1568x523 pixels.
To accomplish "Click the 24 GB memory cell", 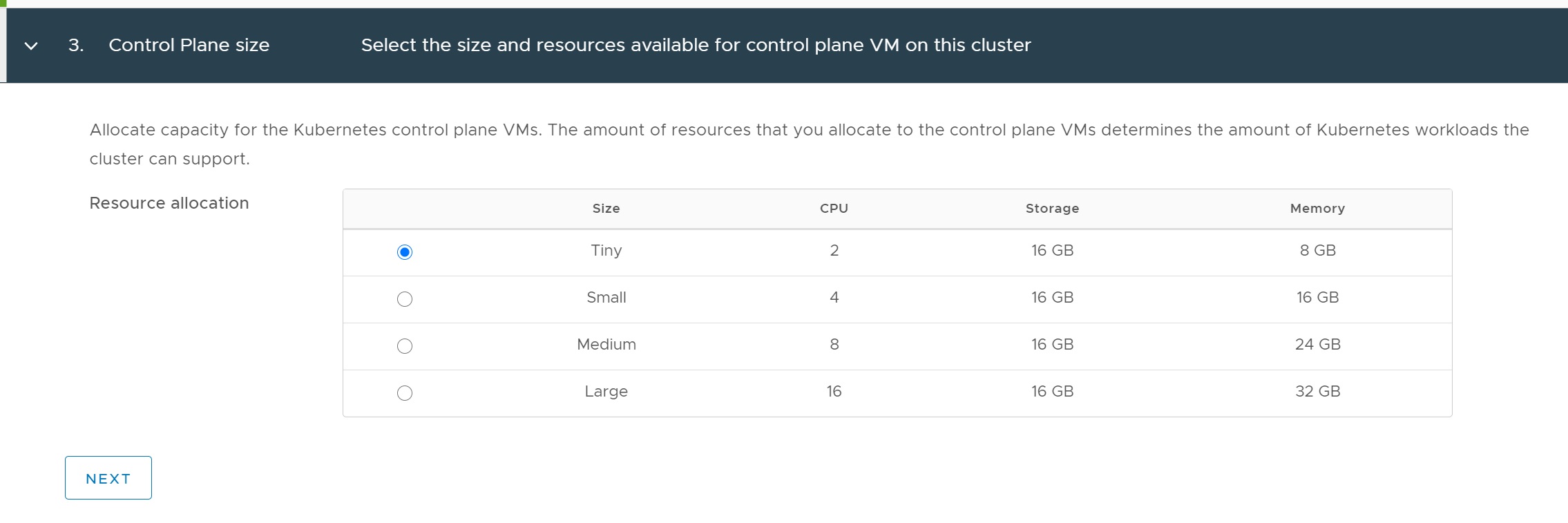I will [1317, 345].
